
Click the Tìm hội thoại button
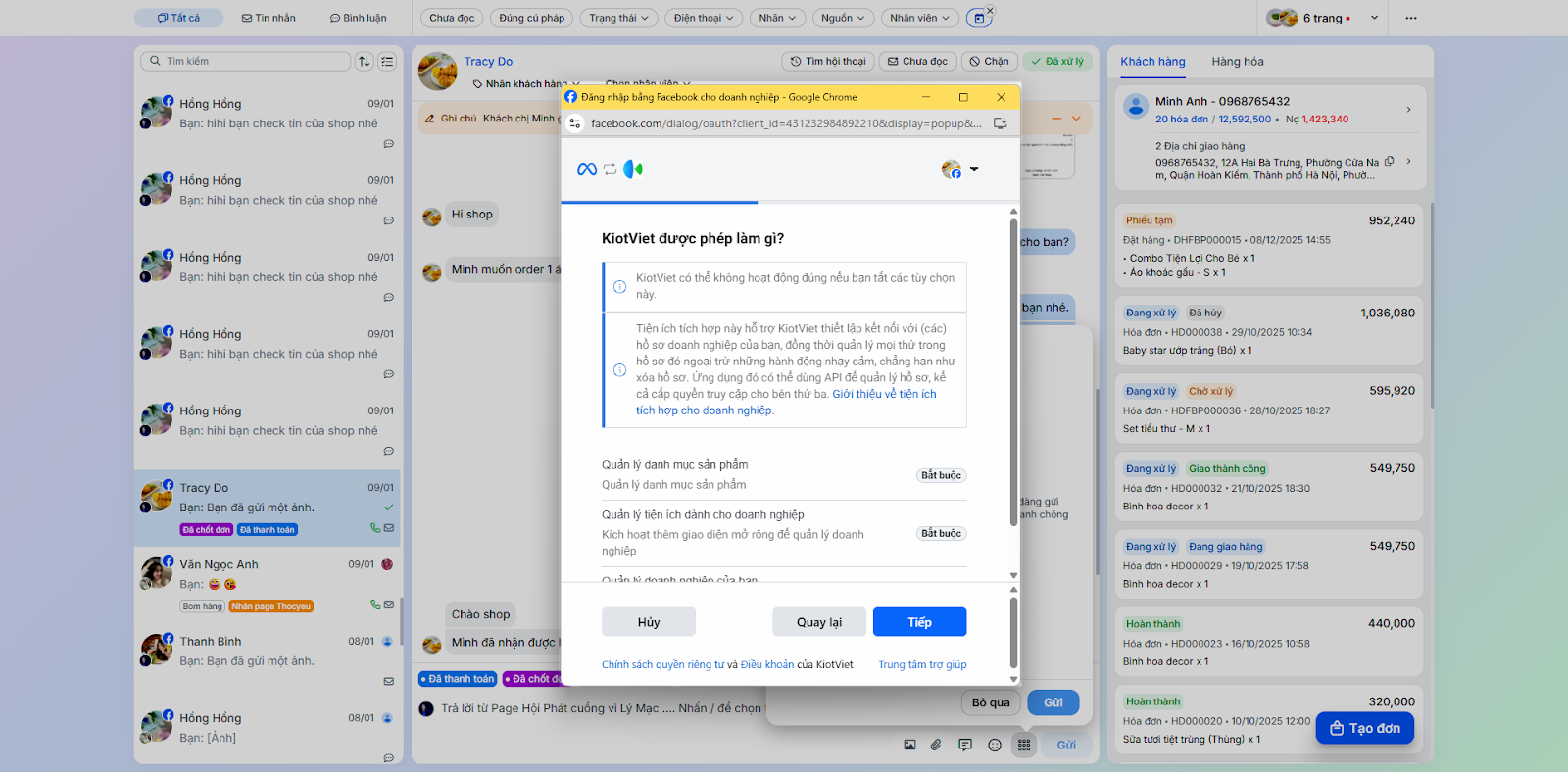pyautogui.click(x=828, y=61)
